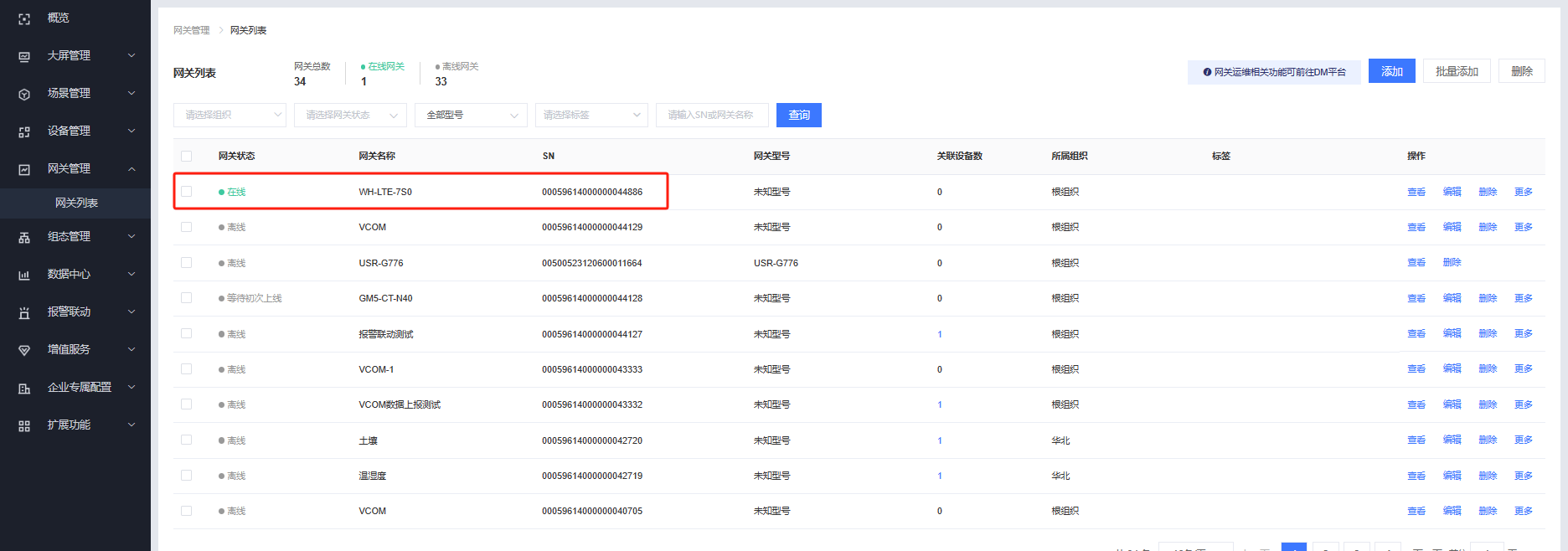Click the blue 添加 button

[1391, 71]
